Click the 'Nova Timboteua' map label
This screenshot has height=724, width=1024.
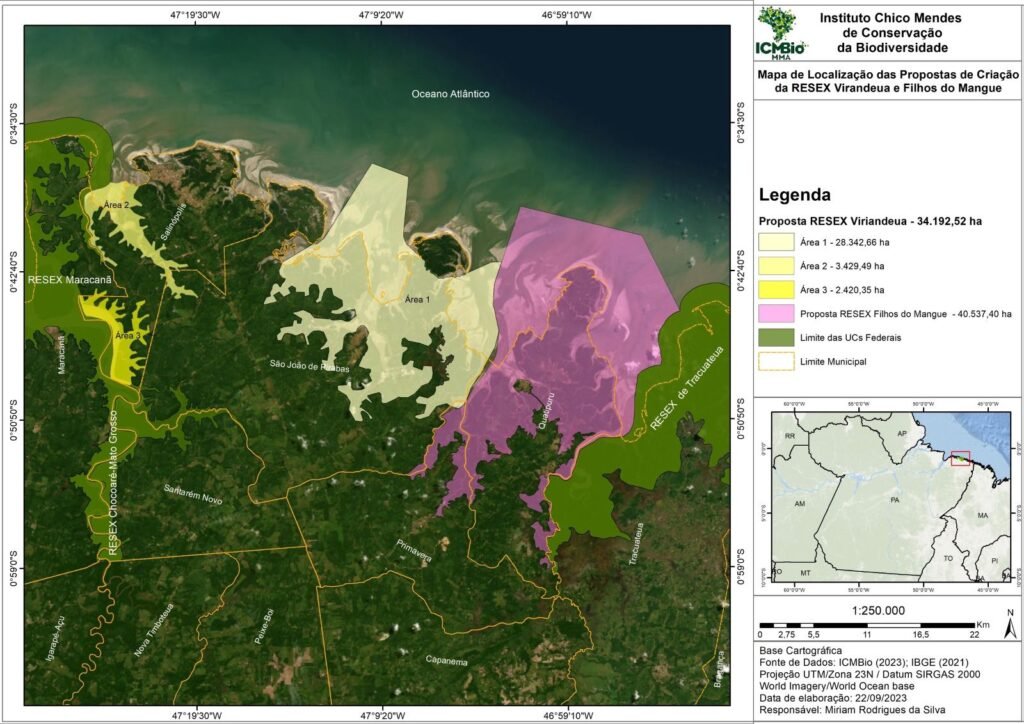[x=154, y=630]
